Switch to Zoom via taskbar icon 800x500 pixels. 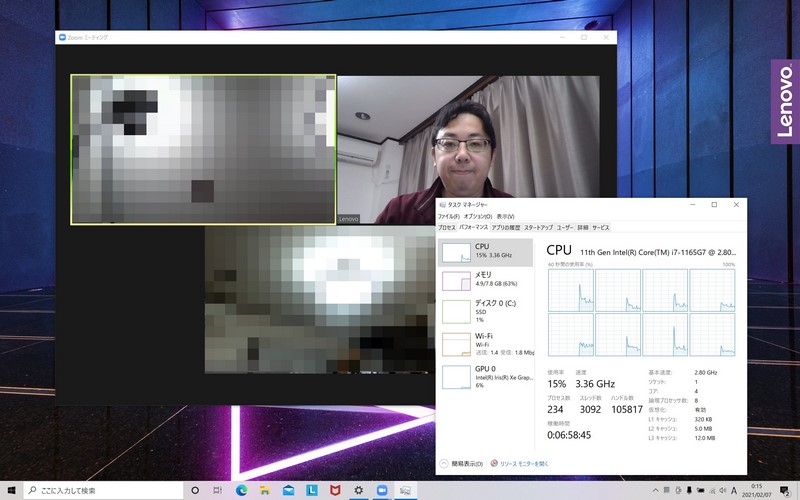(382, 490)
